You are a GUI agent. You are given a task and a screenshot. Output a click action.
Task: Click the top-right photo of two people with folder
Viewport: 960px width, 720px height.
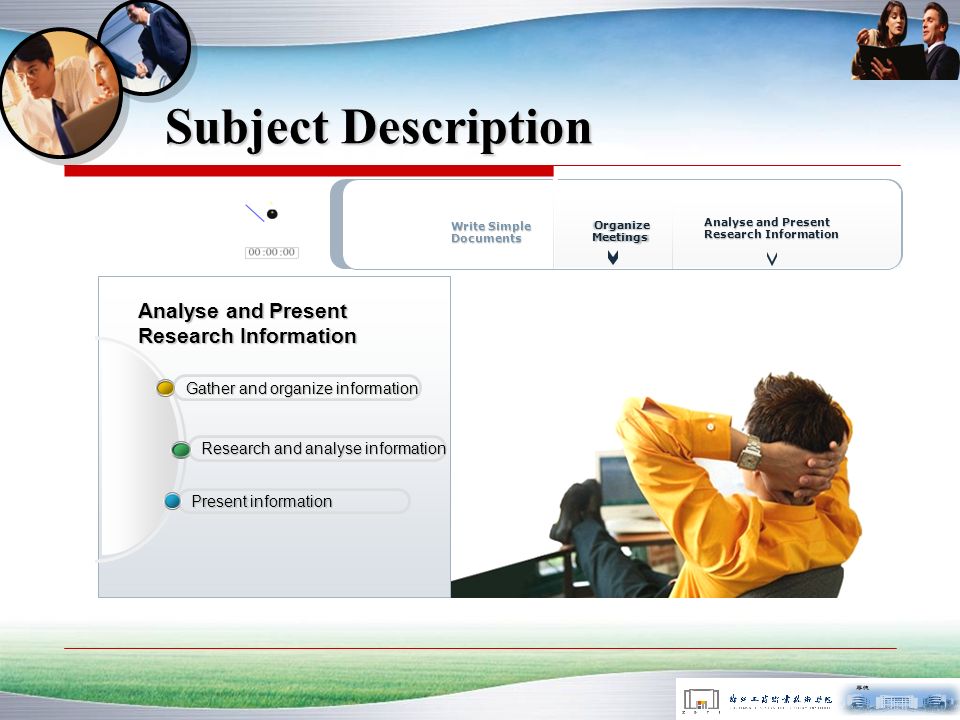(905, 40)
